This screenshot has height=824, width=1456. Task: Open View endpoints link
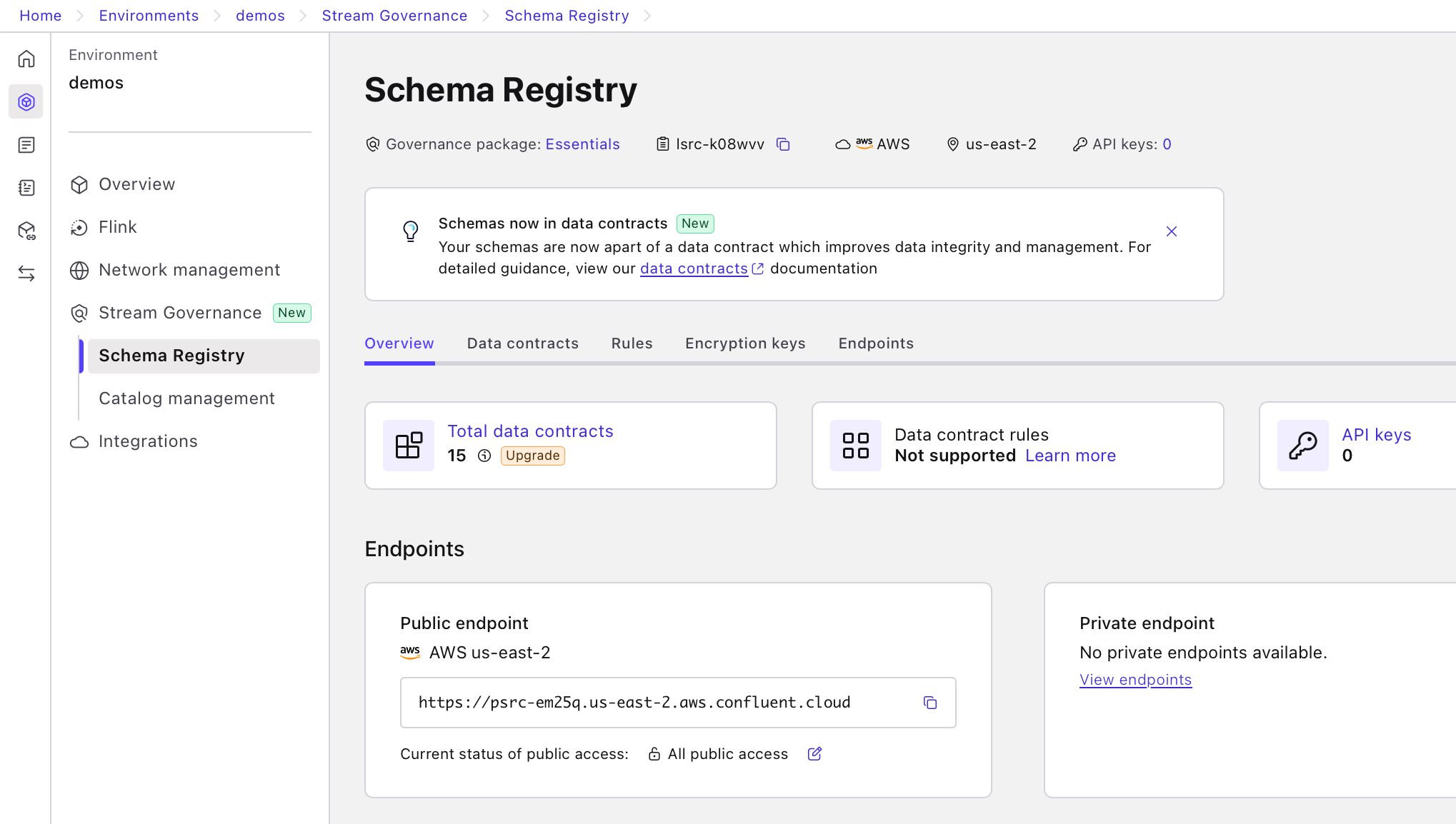[x=1135, y=680]
